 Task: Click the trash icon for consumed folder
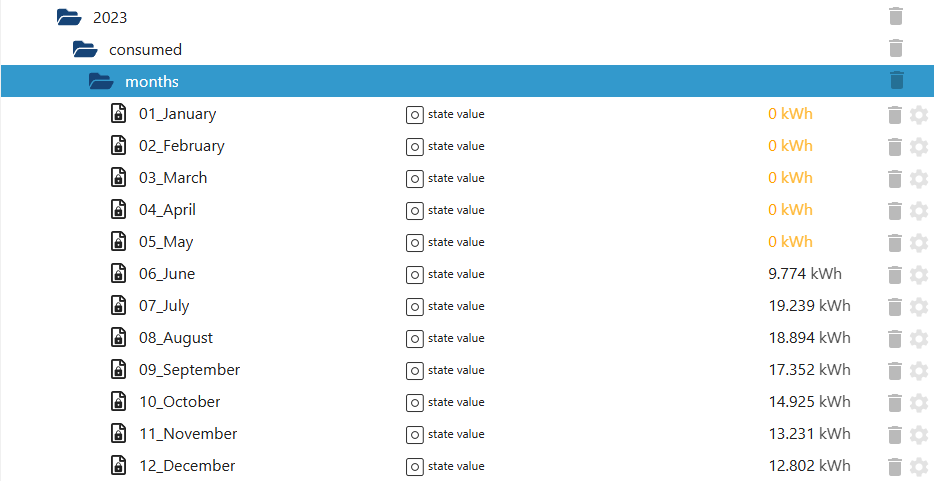[896, 49]
